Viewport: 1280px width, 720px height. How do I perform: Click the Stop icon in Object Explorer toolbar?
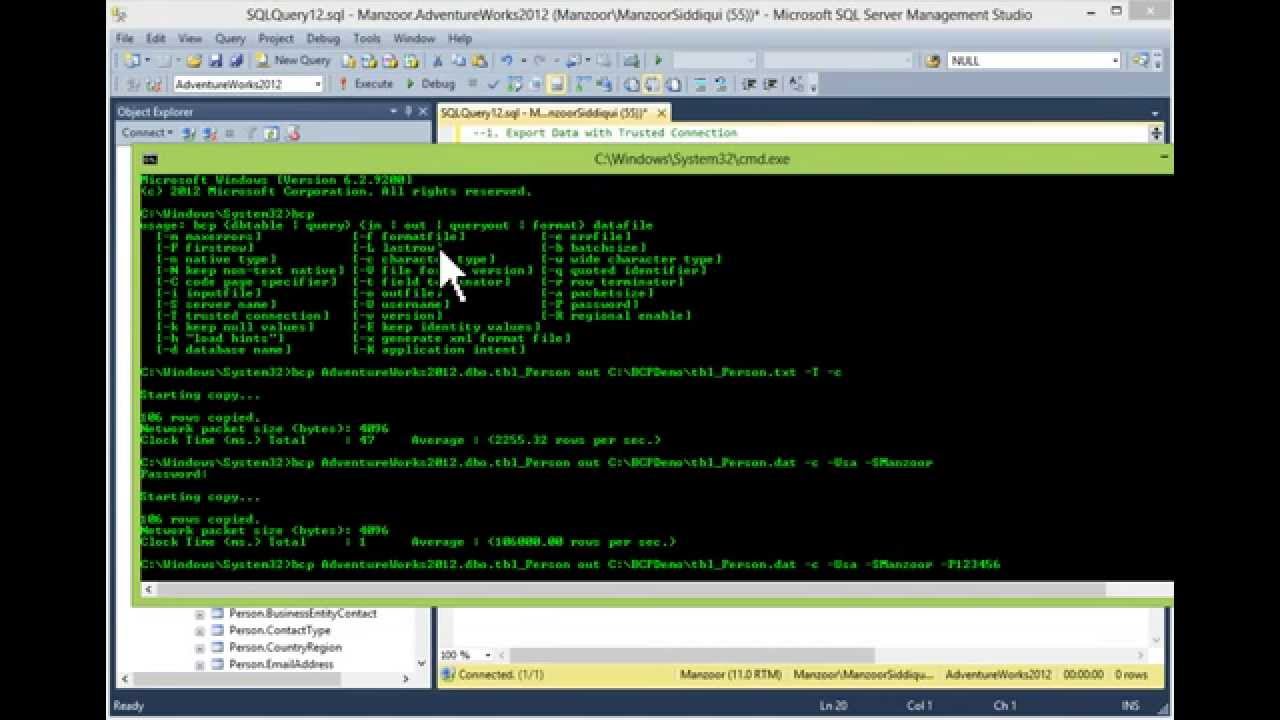(x=229, y=132)
